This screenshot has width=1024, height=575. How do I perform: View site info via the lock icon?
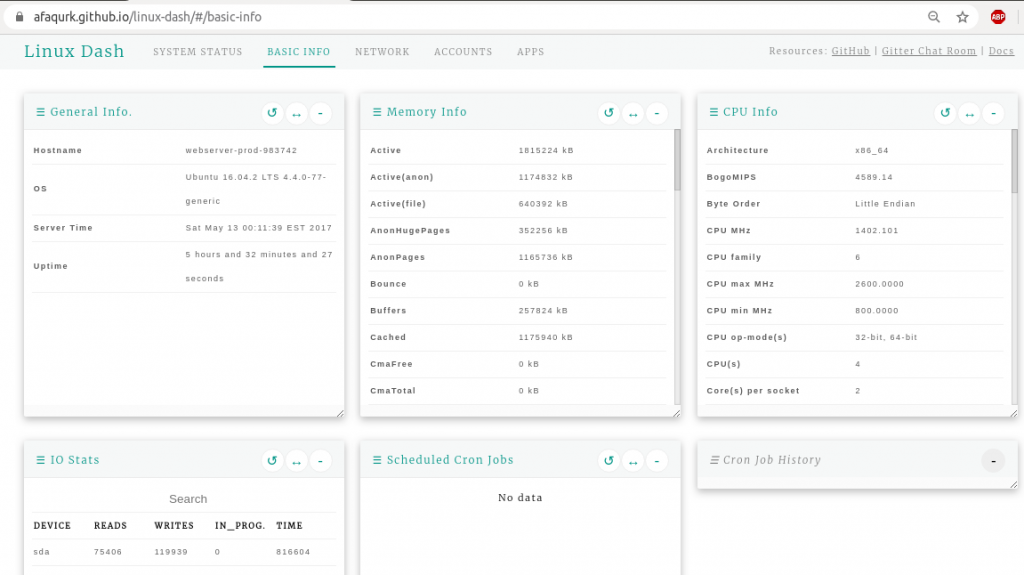(x=20, y=17)
